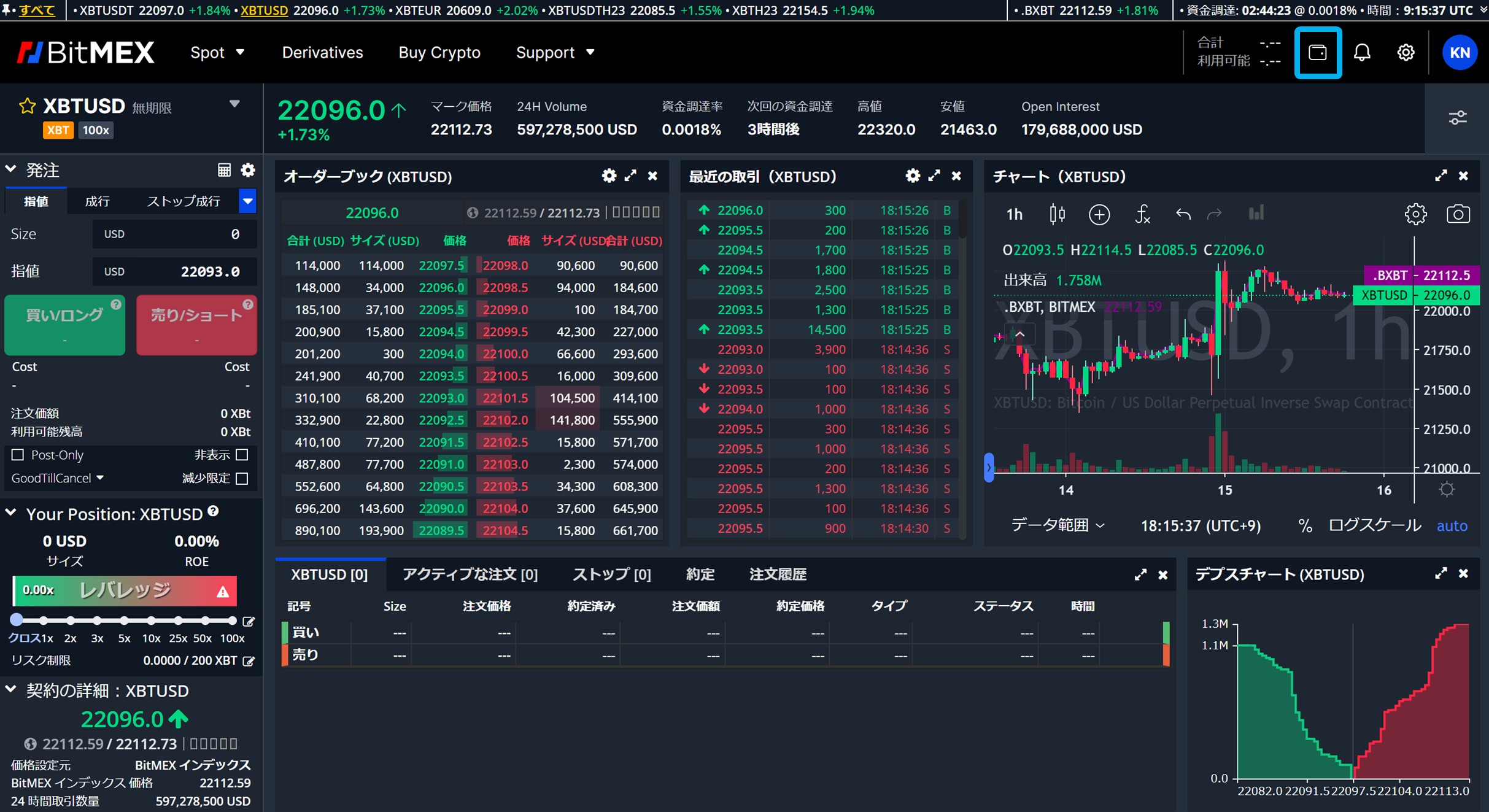The height and width of the screenshot is (812, 1489).
Task: Open time zone 18:15:37 (UTC+9) selector
Action: tap(1200, 526)
